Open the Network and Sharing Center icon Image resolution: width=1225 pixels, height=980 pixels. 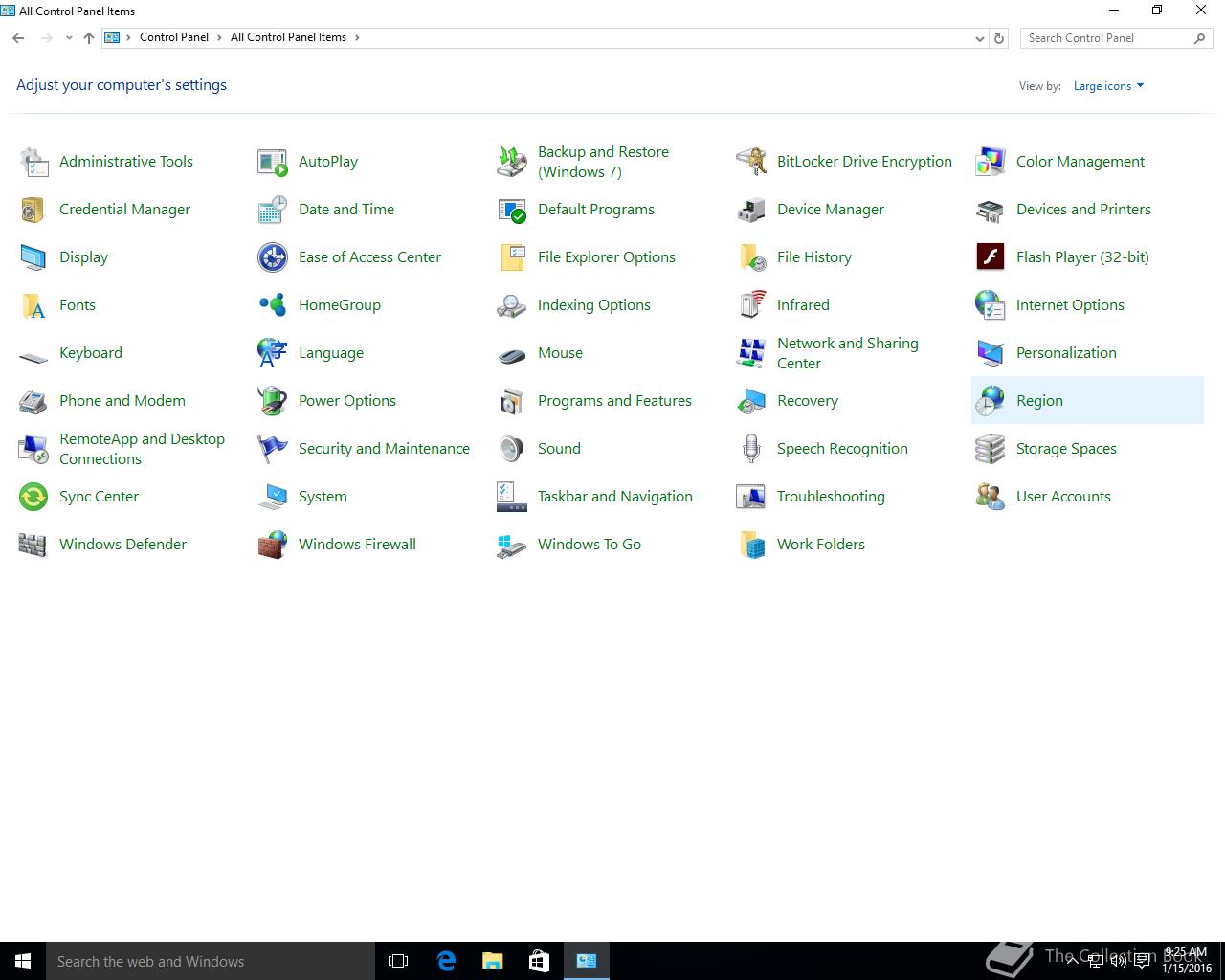point(751,353)
